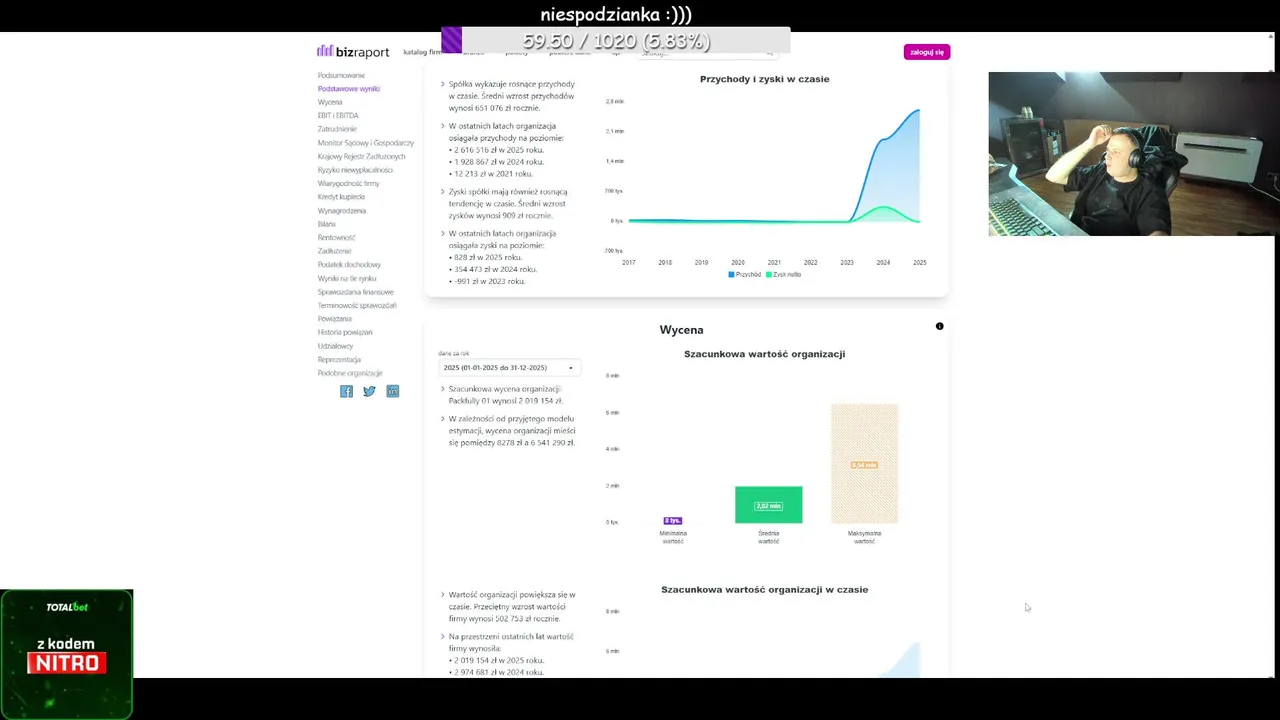Jump to Wycena in the sidebar
Image resolution: width=1280 pixels, height=720 pixels.
tap(330, 102)
